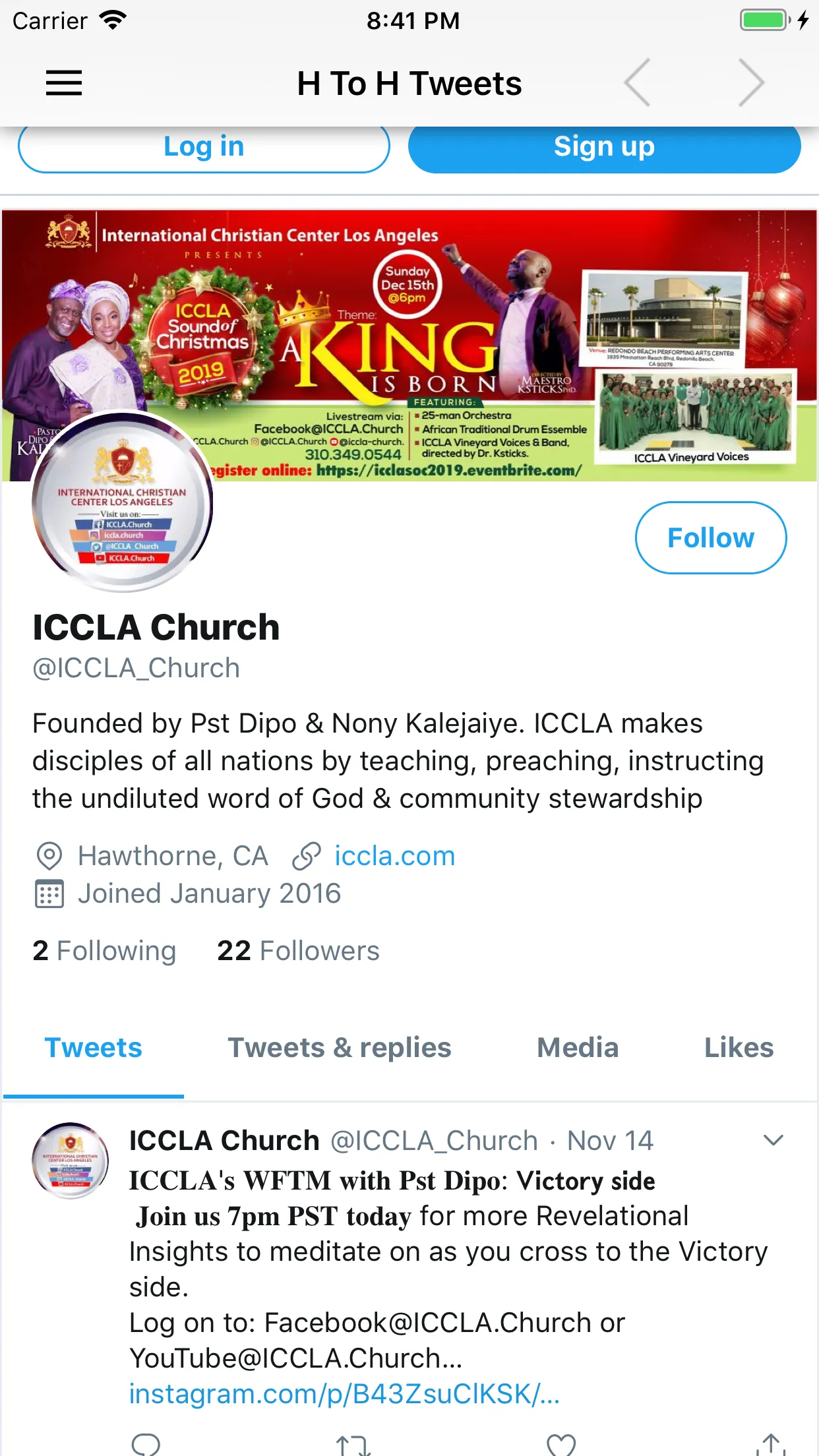Open the Likes tab

click(739, 1048)
